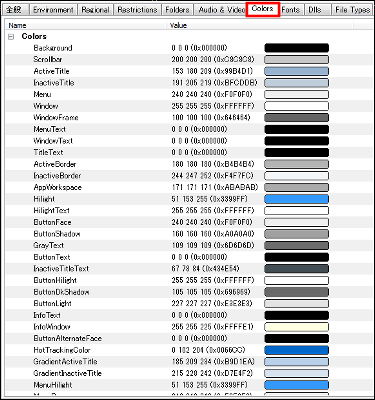Select the InfoText row name
The image size is (375, 400).
(x=47, y=315)
